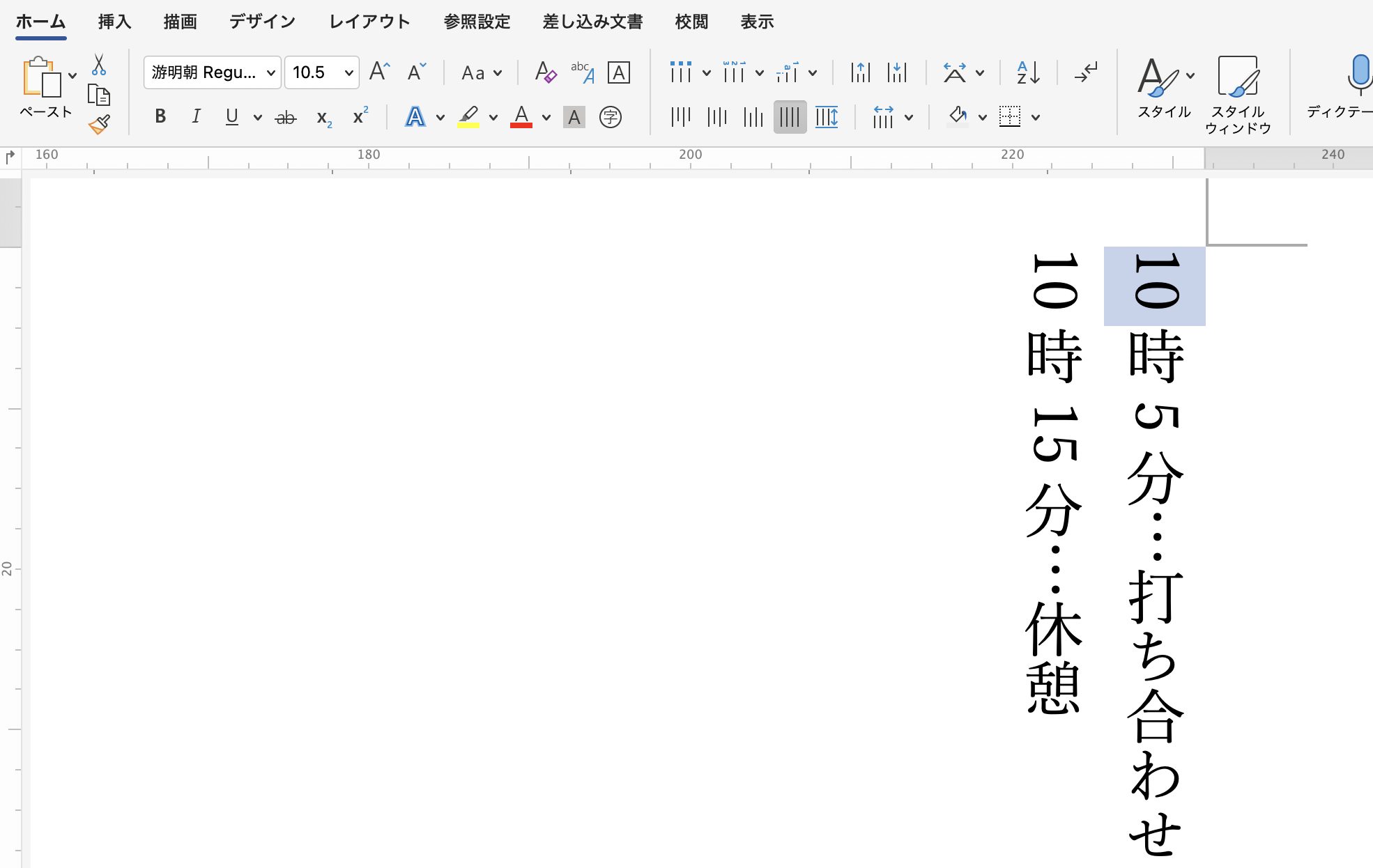Open the phonetic guide (ruby) tool
Viewport: 1373px width, 868px height.
583,72
